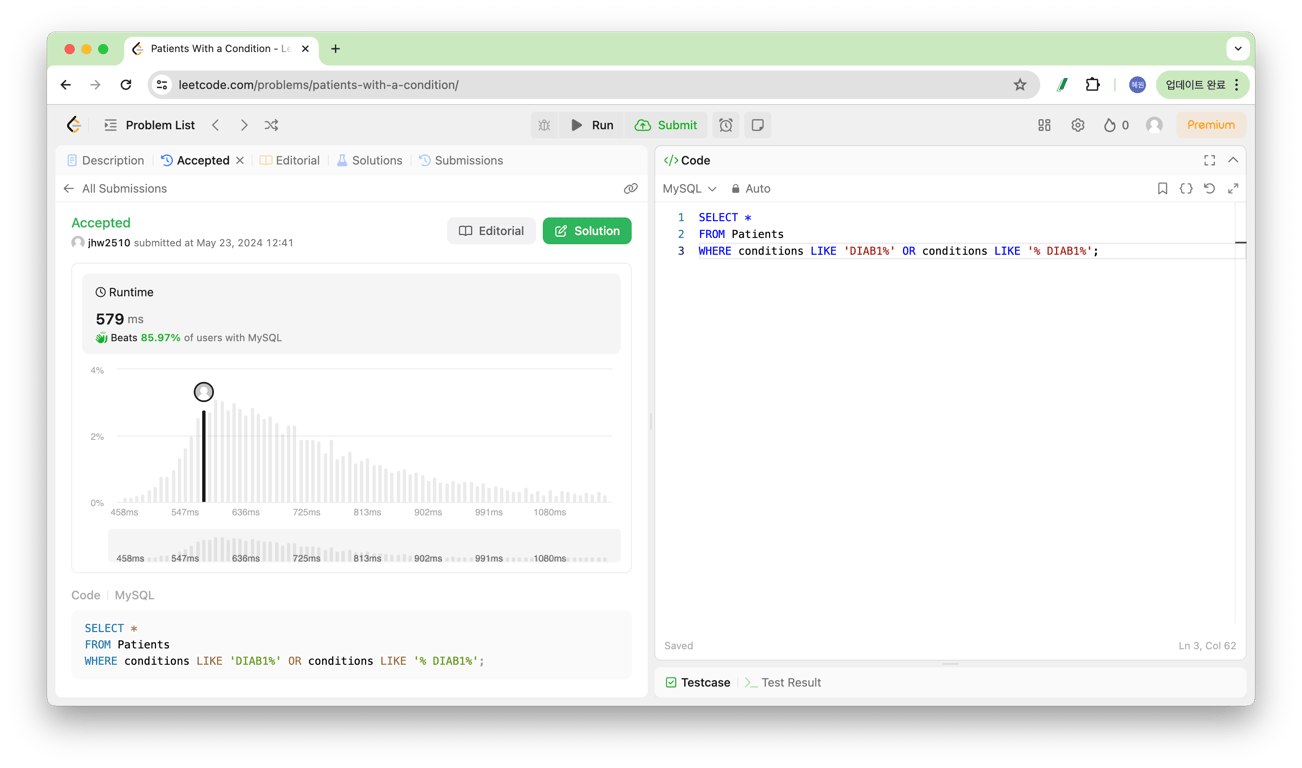Open the timer alarm clock icon
Screen dimensions: 1302x768
tap(726, 125)
